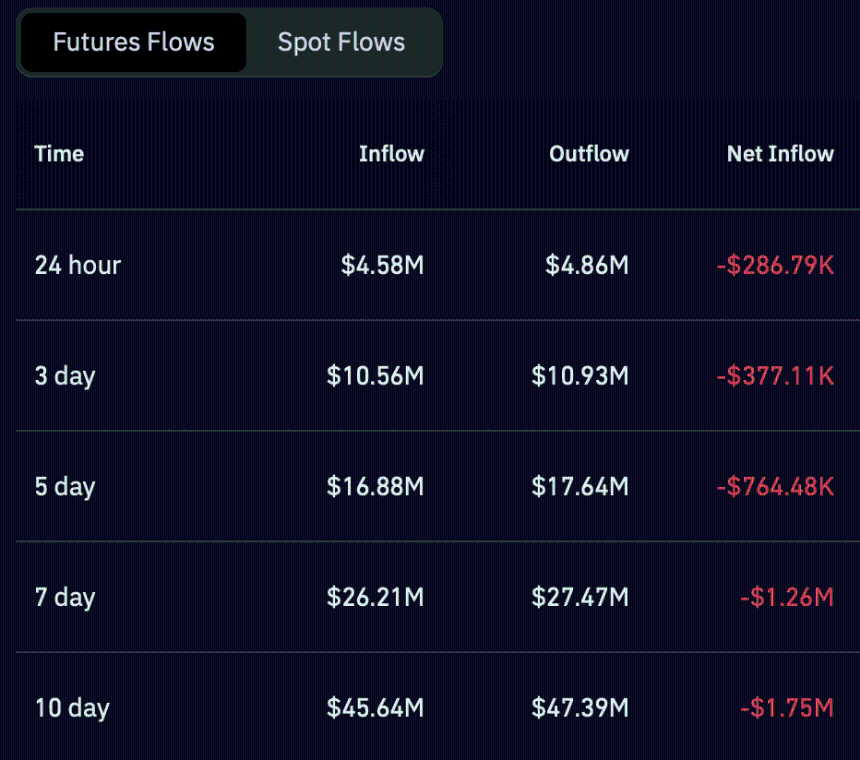The width and height of the screenshot is (860, 760).
Task: Click the $47.39M outflow value
Action: (x=580, y=708)
